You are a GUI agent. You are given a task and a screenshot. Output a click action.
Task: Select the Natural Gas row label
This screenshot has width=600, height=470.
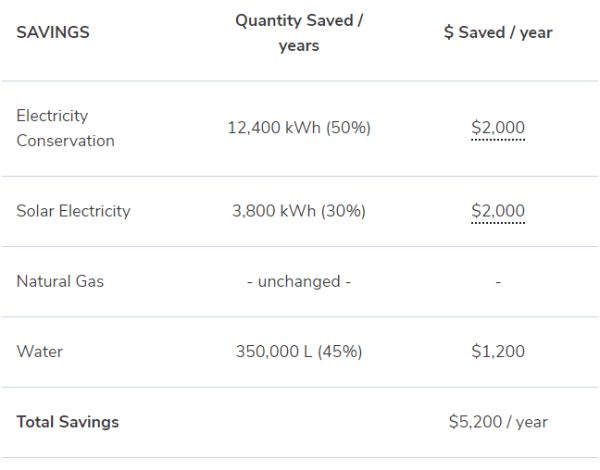(x=60, y=282)
